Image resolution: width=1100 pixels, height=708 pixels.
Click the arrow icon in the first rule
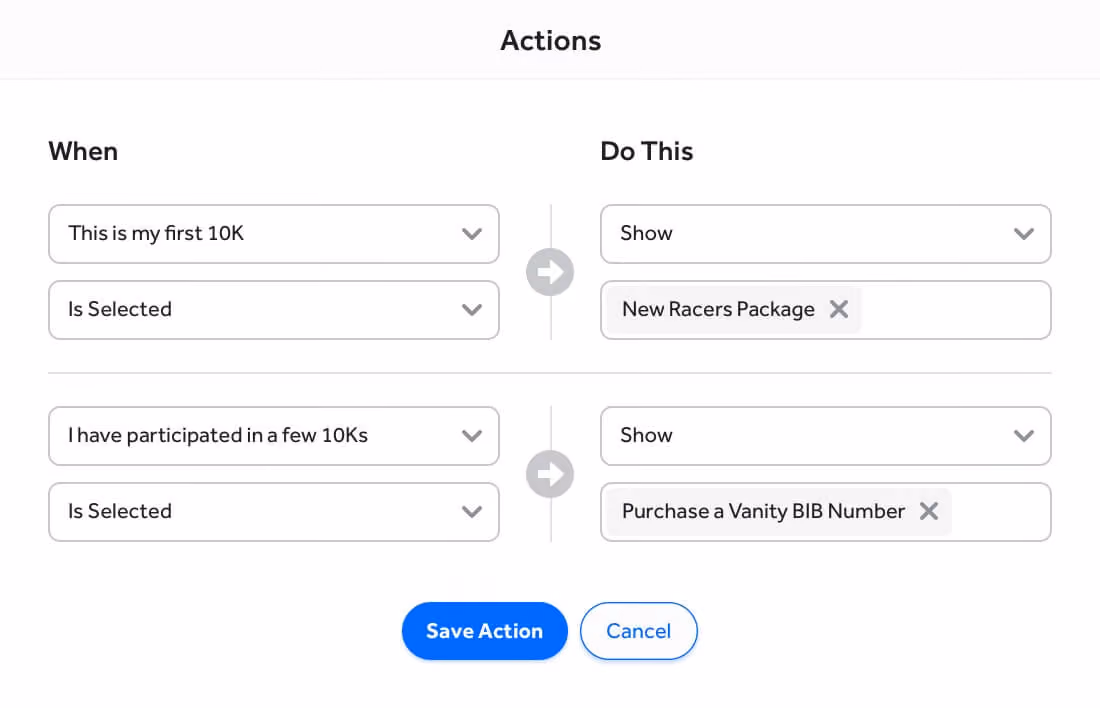(550, 272)
